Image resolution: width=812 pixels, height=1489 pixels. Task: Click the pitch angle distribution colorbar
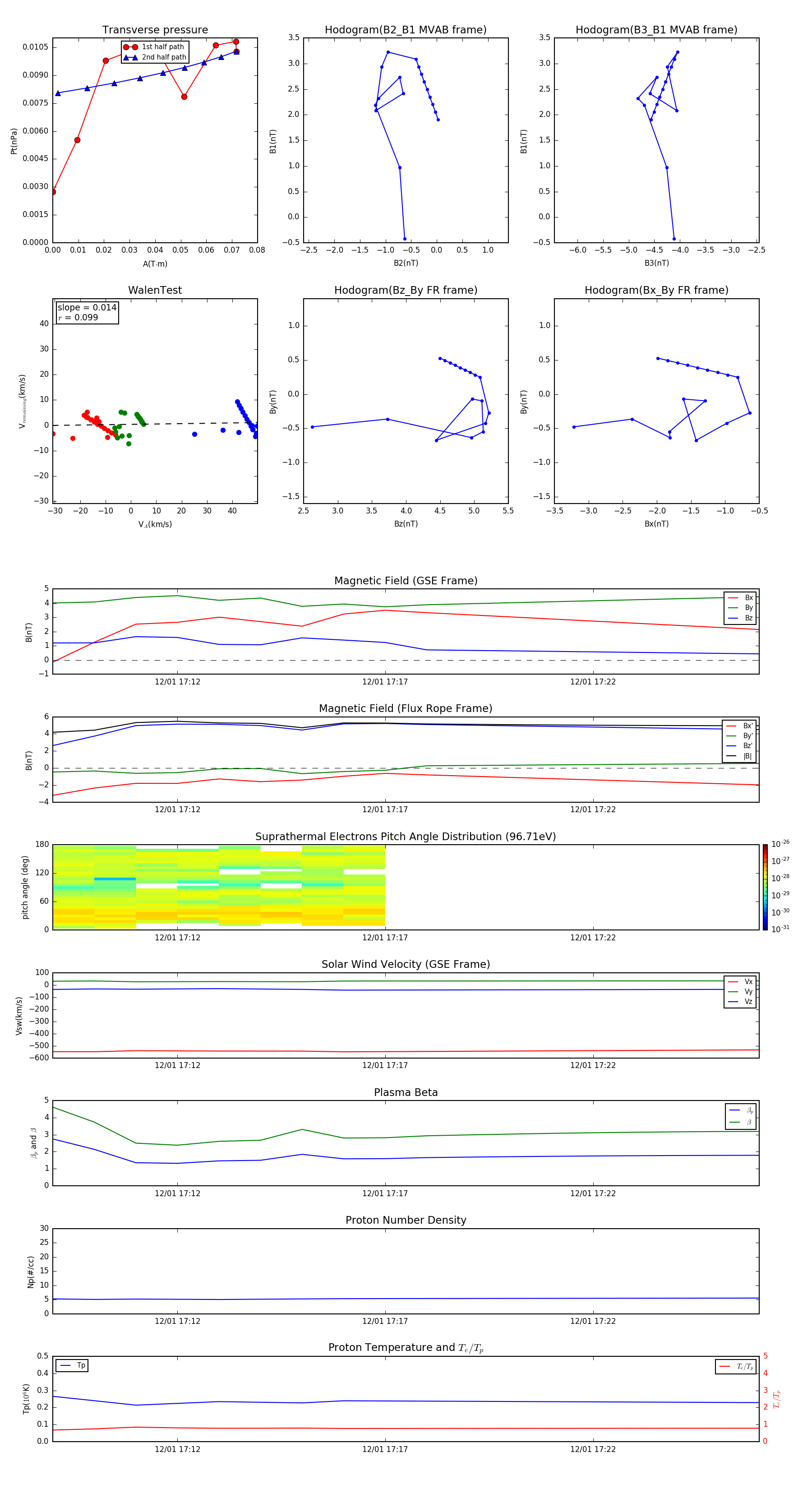765,887
